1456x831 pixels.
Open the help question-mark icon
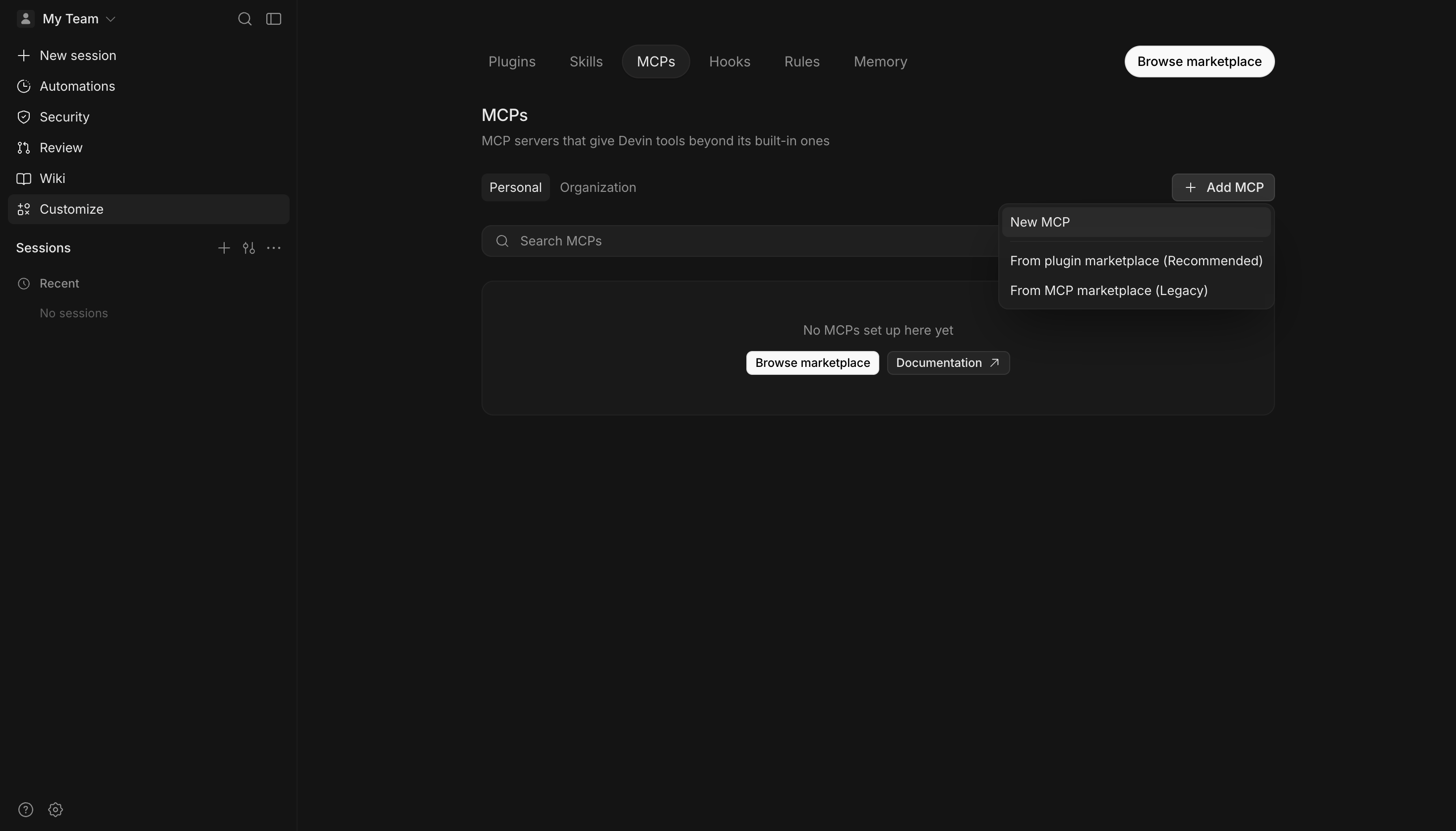[x=26, y=809]
